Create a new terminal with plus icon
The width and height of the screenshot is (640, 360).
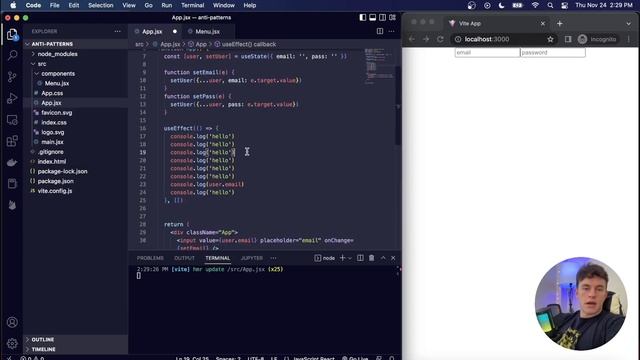pos(342,258)
